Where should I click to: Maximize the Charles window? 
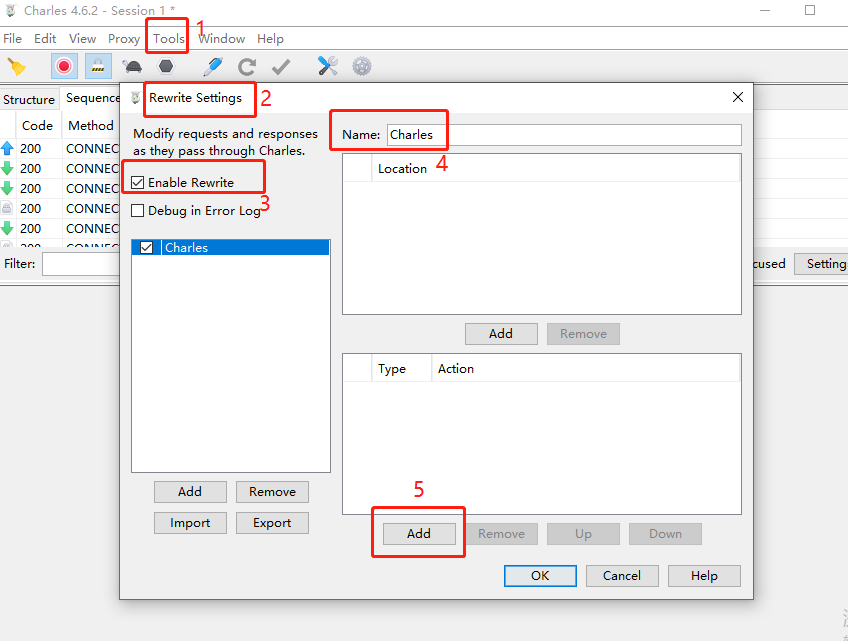click(810, 10)
